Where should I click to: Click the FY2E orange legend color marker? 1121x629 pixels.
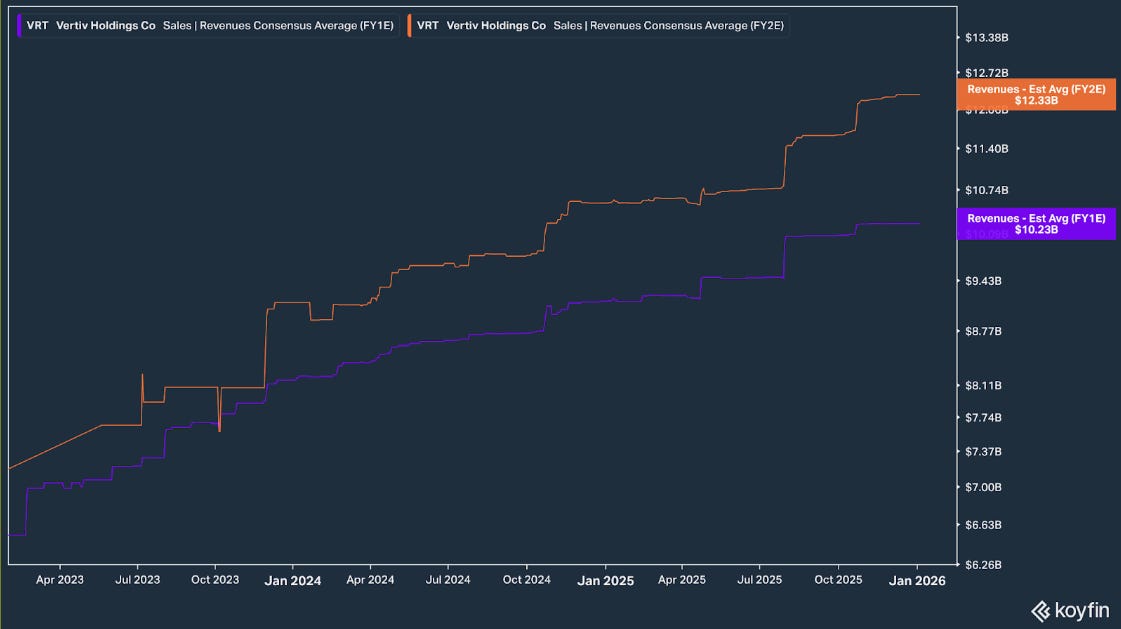(x=410, y=26)
